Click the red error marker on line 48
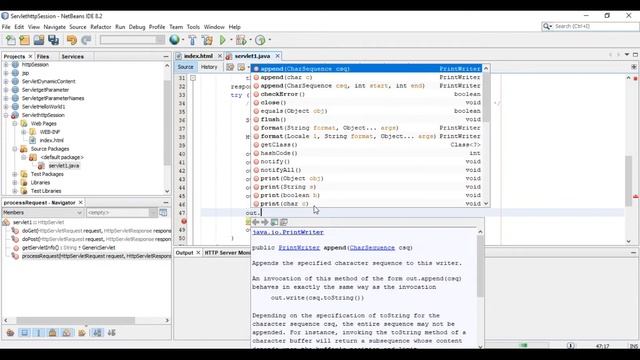This screenshot has height=360, width=640. [184, 221]
